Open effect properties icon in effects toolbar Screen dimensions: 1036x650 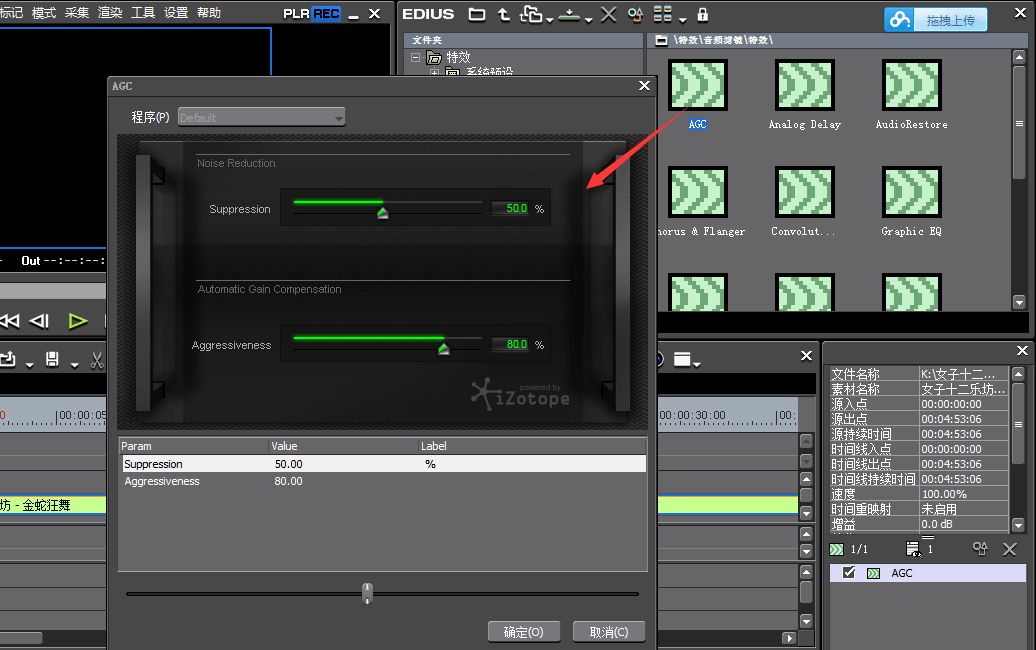click(x=635, y=15)
